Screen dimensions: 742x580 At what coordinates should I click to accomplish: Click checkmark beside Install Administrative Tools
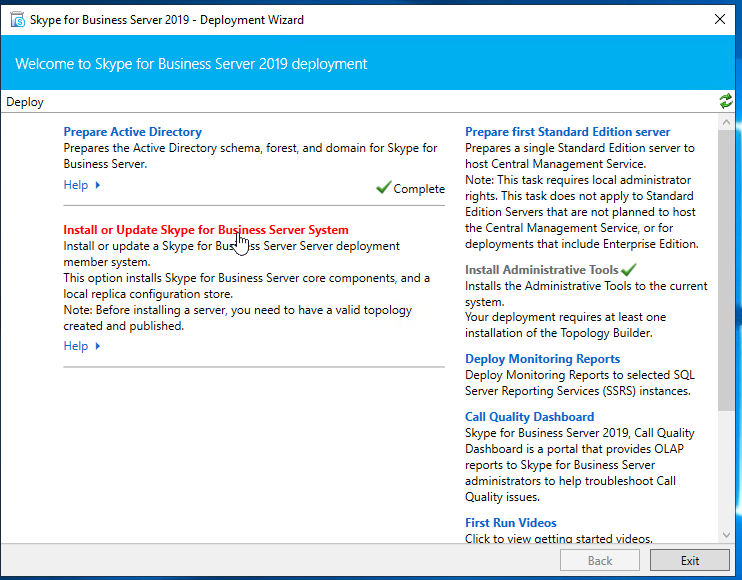pos(628,269)
